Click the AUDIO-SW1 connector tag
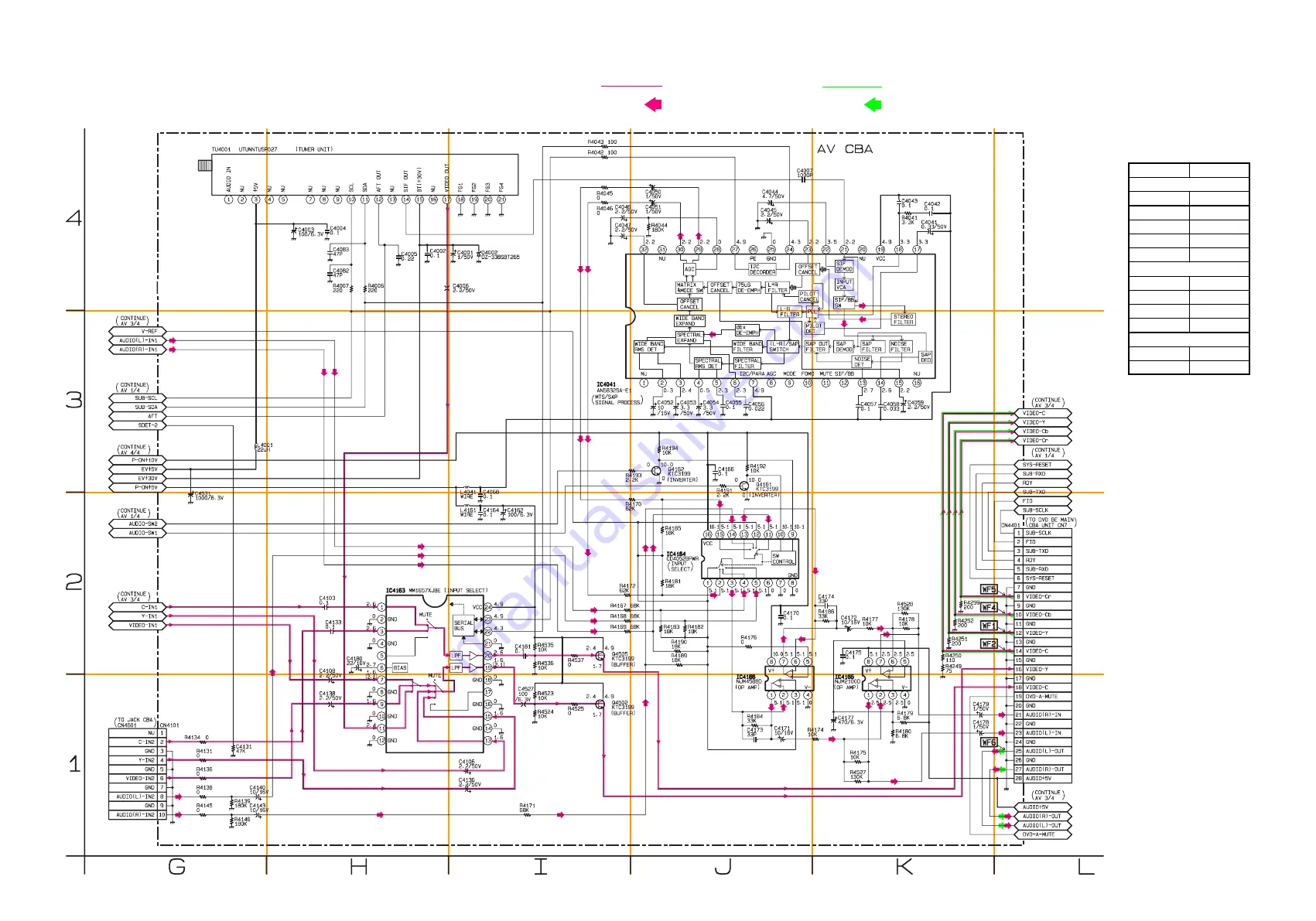This screenshot has width=1316, height=921. tap(138, 534)
